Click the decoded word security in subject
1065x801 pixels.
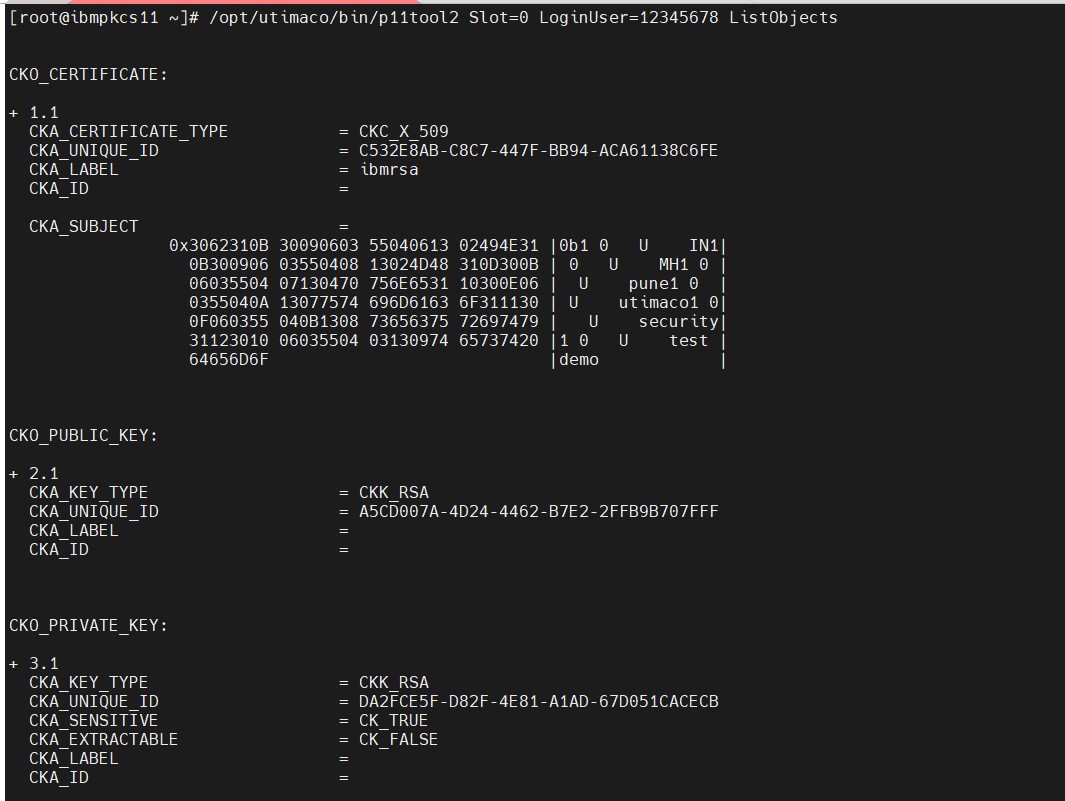[678, 321]
